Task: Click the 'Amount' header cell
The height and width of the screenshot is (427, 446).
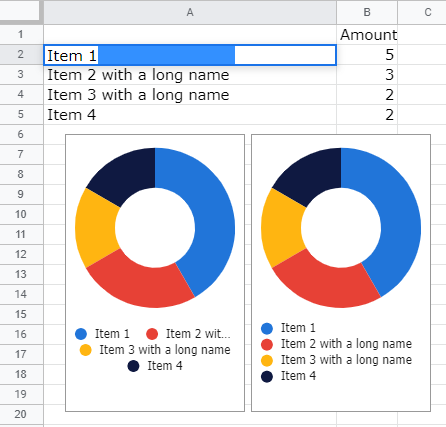Action: 367,35
